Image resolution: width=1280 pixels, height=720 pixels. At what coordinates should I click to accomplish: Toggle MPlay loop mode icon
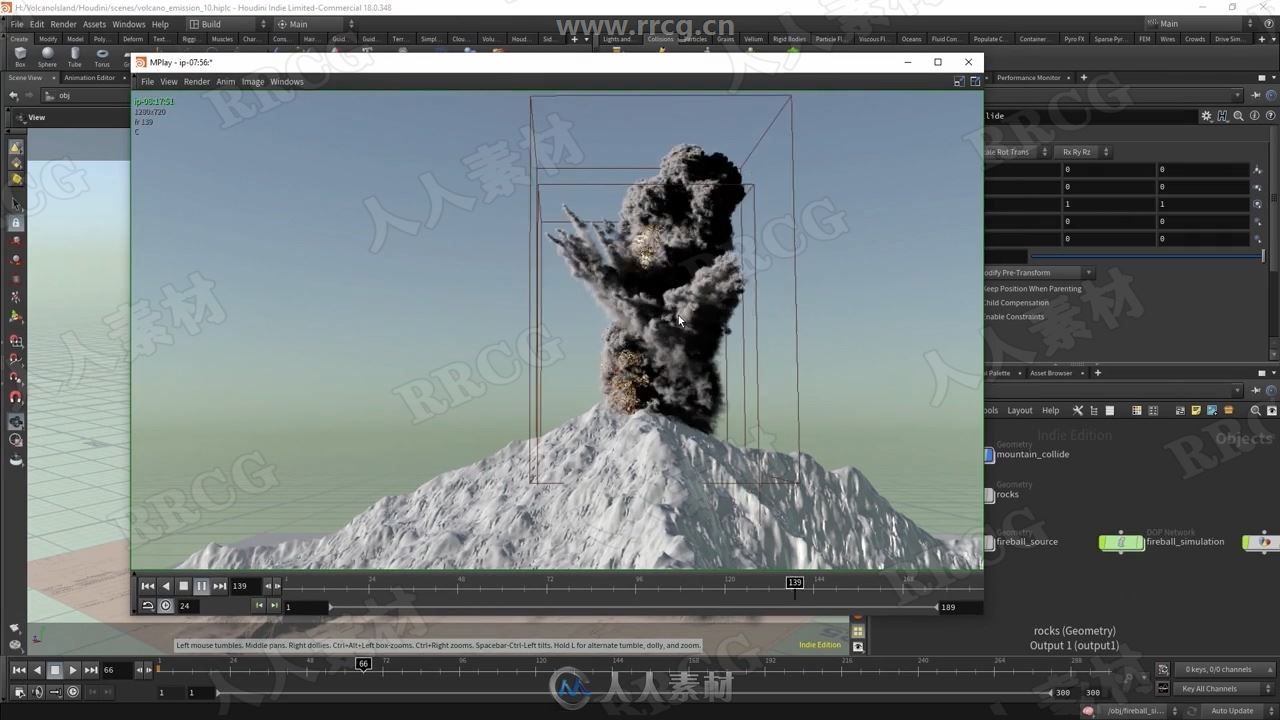pos(147,605)
